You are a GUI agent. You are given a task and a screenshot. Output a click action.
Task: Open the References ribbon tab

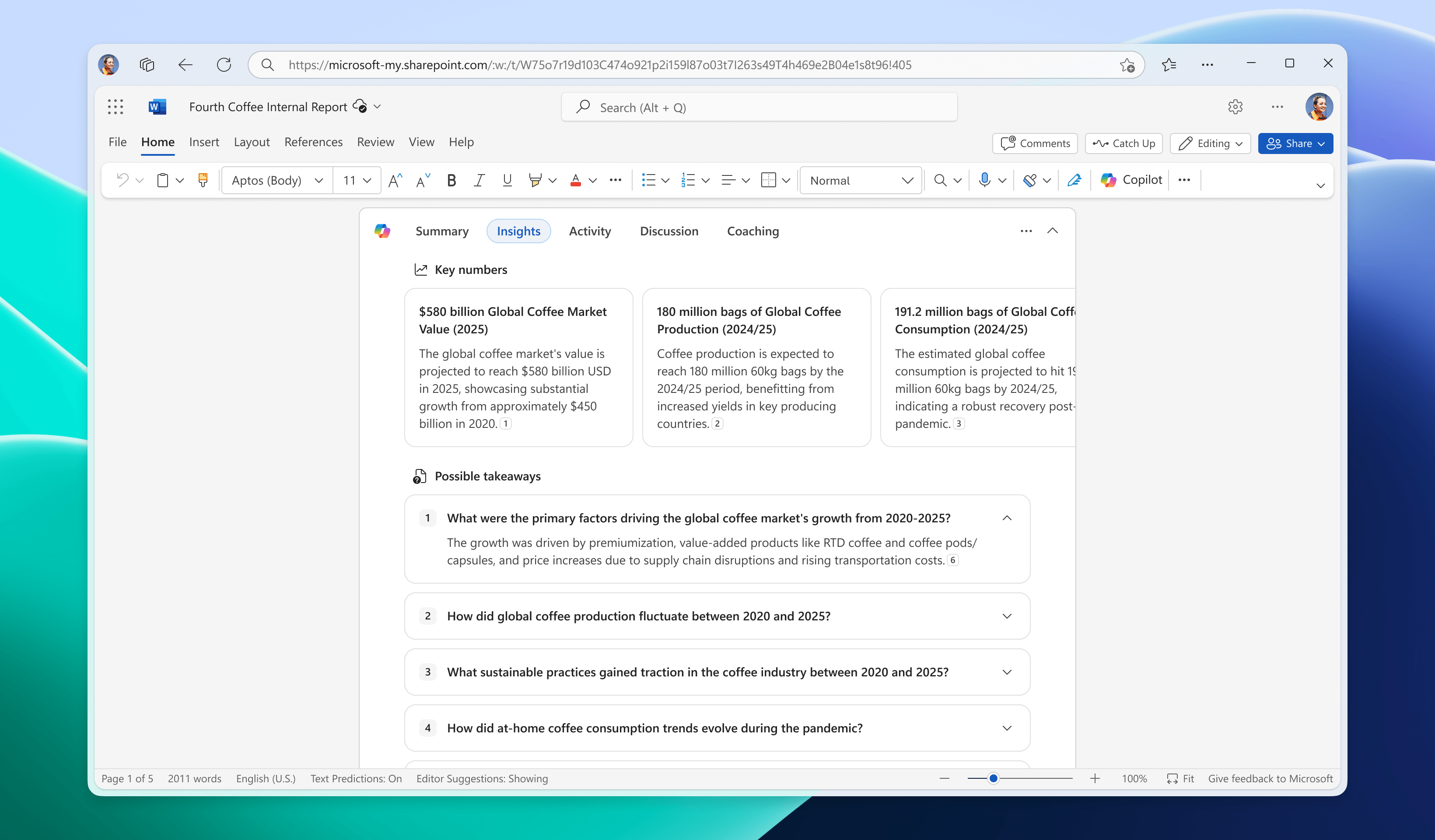313,142
